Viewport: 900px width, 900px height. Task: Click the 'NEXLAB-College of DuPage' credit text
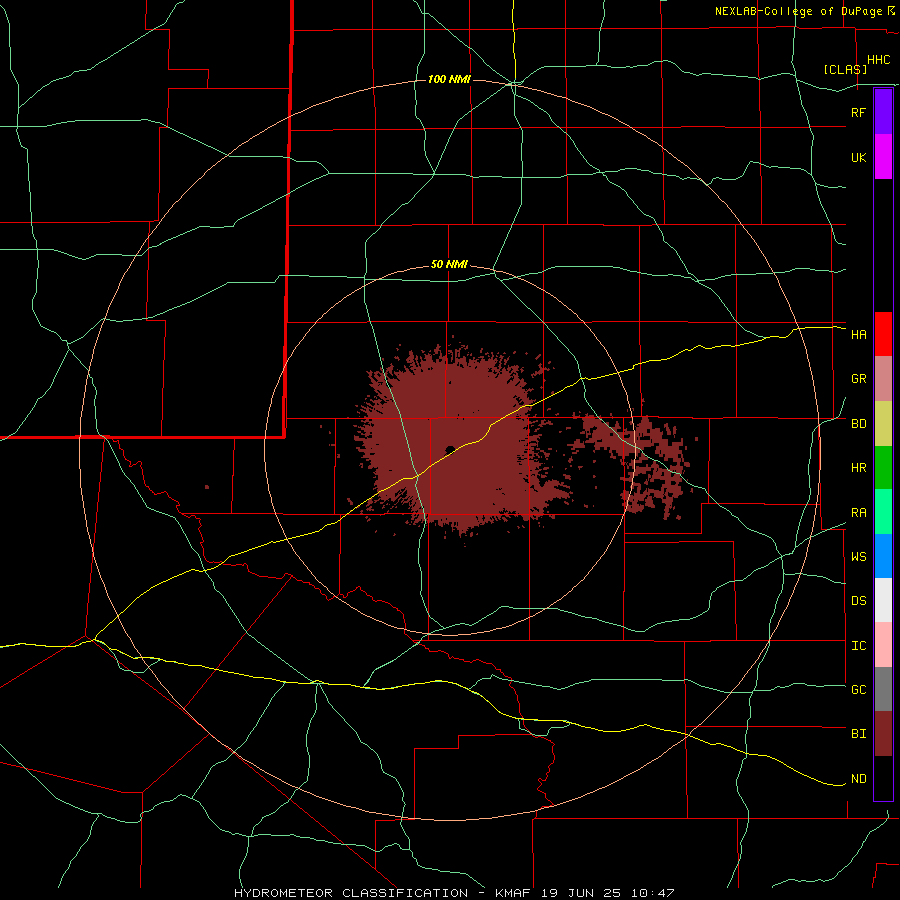coord(798,11)
